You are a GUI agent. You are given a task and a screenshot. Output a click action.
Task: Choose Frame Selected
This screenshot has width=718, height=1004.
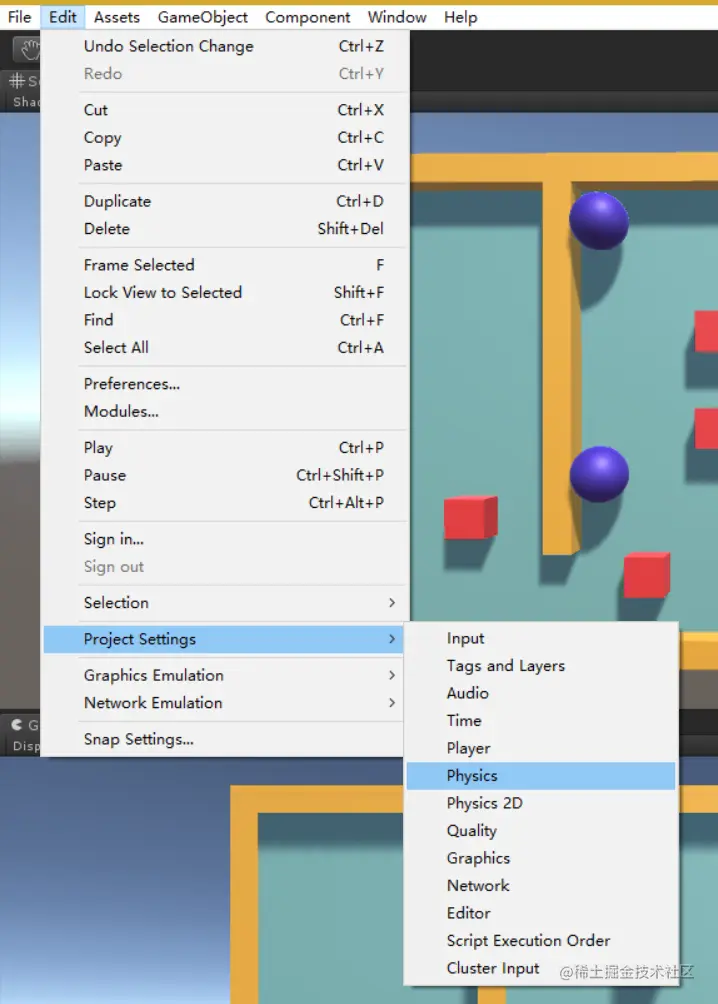(225, 264)
